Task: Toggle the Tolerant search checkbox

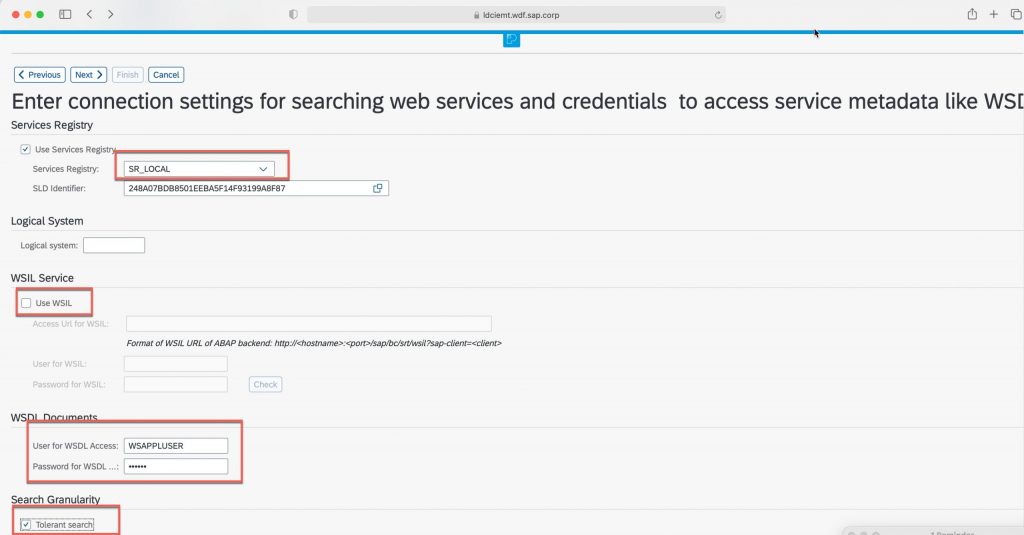Action: [x=25, y=525]
